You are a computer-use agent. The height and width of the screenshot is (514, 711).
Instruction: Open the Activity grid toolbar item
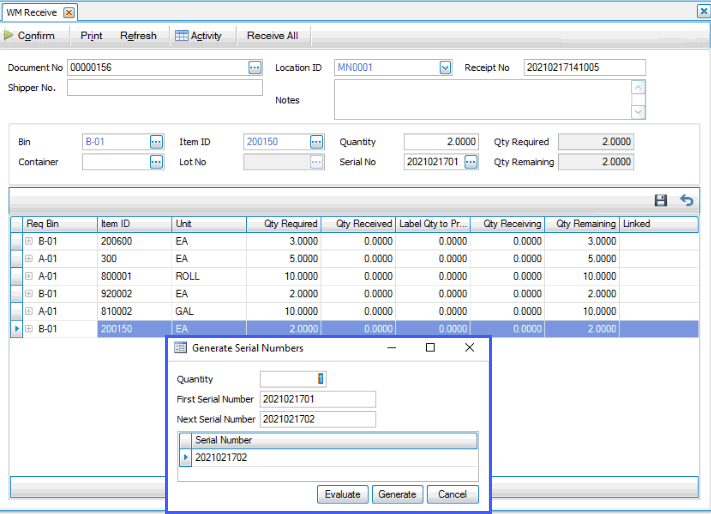[x=198, y=36]
